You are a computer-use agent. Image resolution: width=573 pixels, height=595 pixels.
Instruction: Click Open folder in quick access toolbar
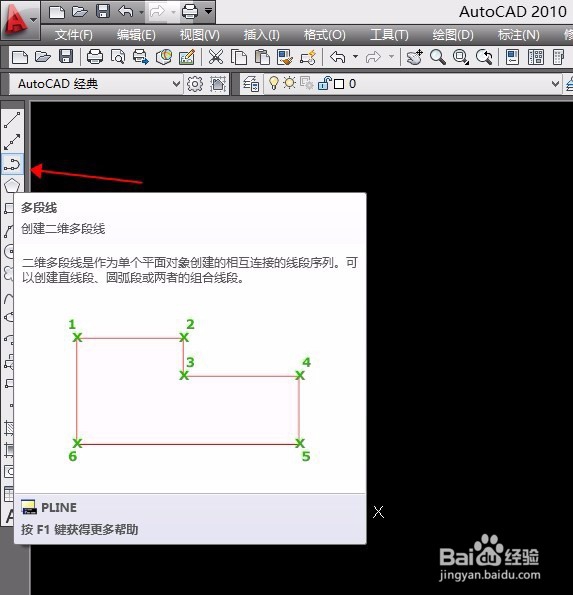pyautogui.click(x=80, y=12)
